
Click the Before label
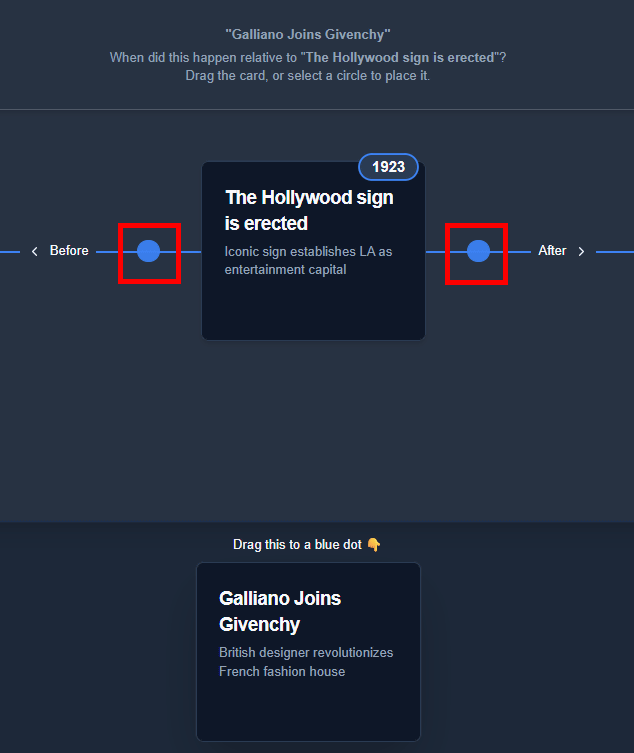[x=69, y=251]
